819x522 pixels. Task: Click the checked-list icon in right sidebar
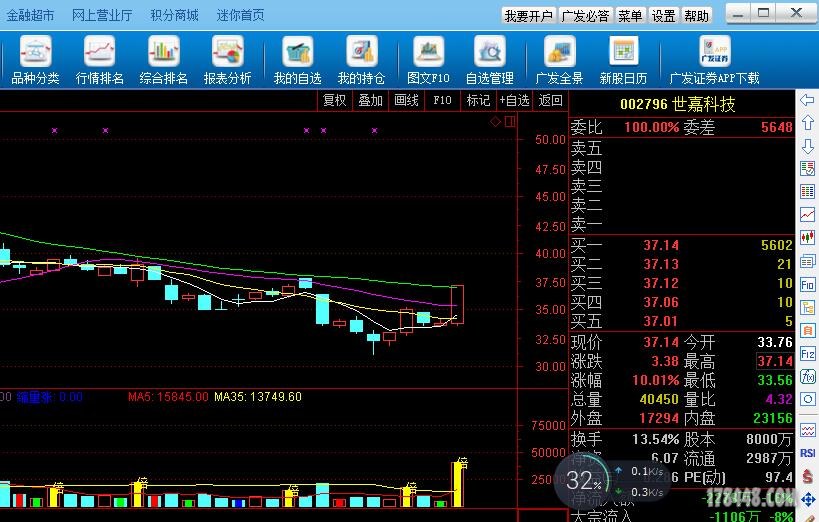(x=808, y=168)
